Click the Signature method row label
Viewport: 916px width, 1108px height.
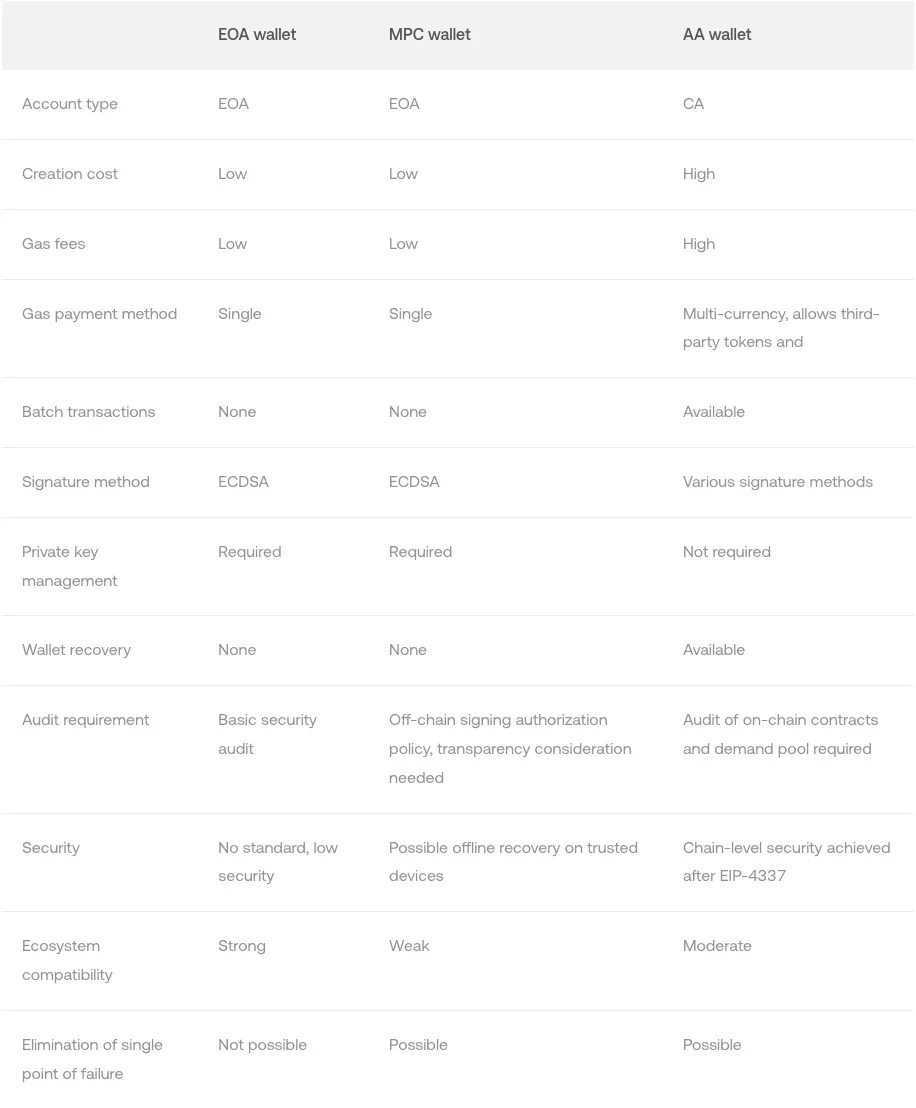tap(86, 482)
